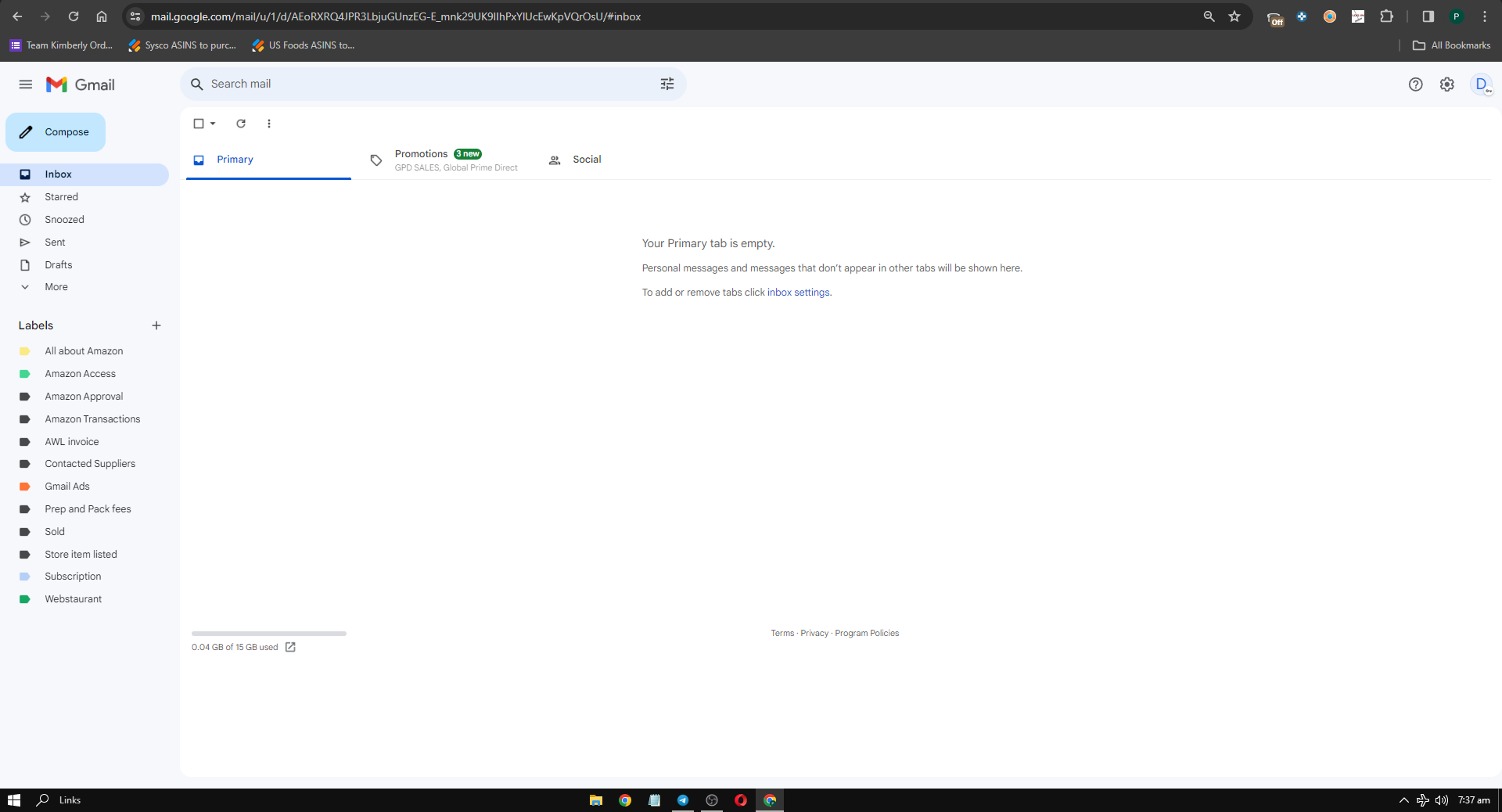The image size is (1502, 812).
Task: Open the Webstaurant label
Action: 84,599
